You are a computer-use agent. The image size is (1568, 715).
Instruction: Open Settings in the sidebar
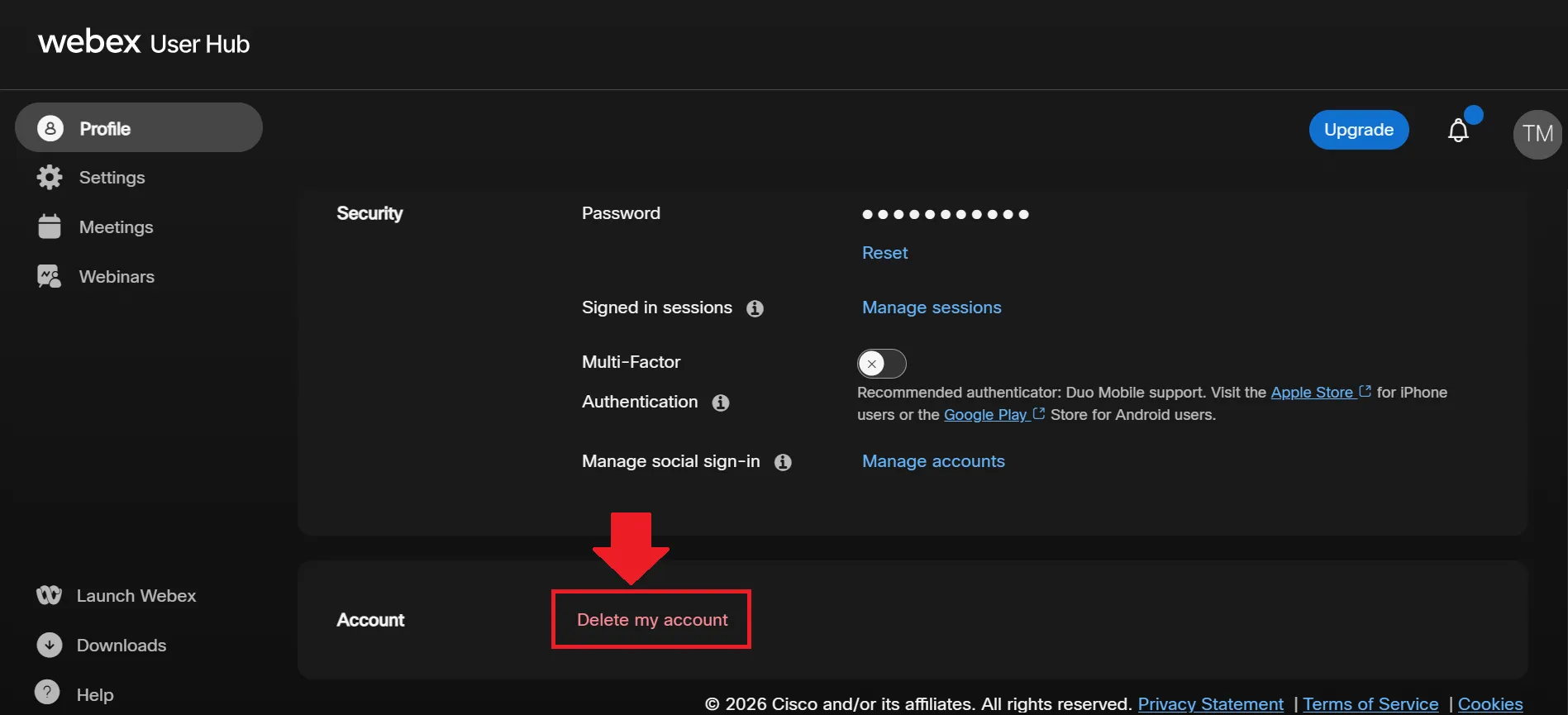[x=112, y=178]
